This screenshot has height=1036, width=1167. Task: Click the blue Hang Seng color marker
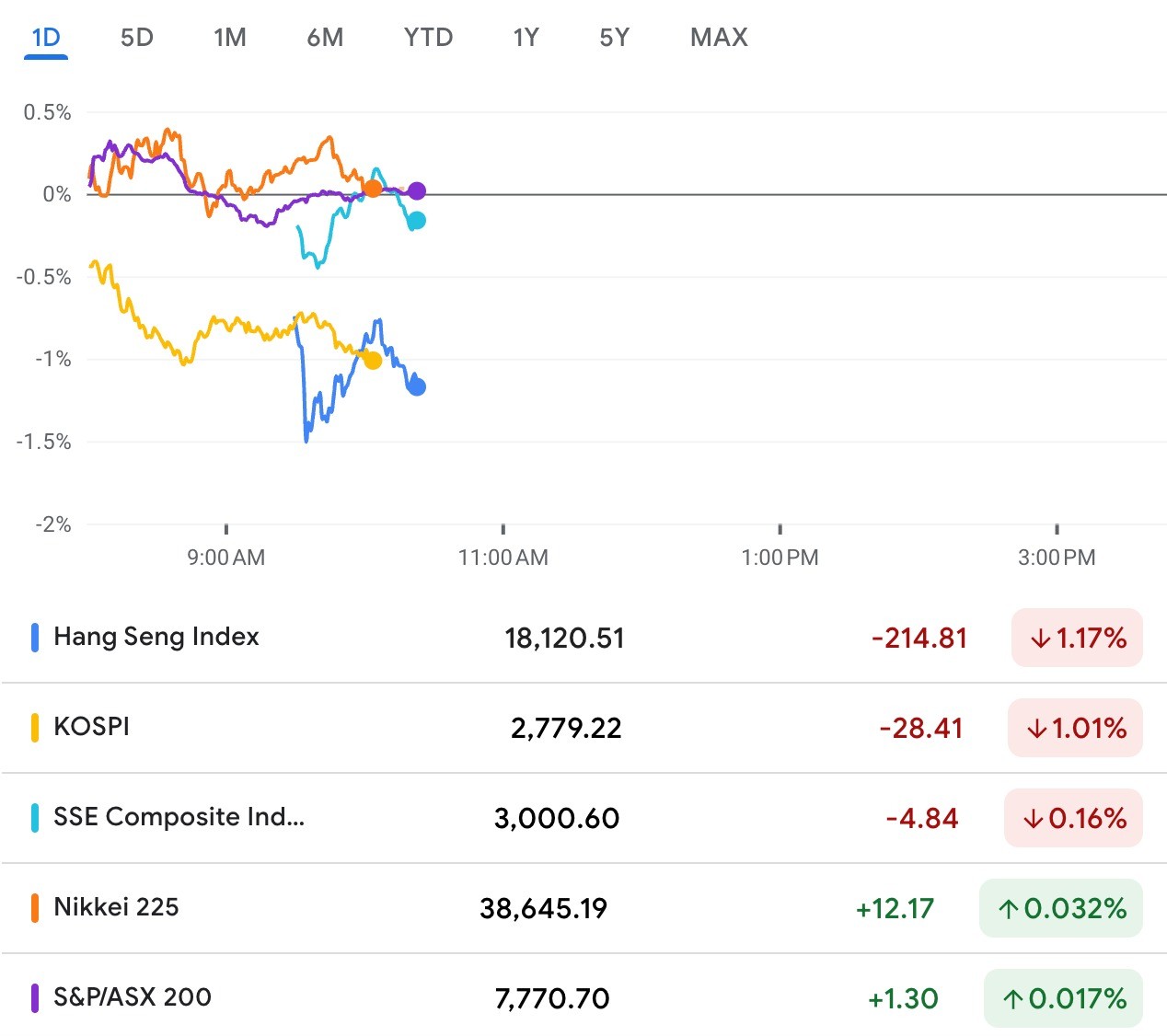coord(35,638)
